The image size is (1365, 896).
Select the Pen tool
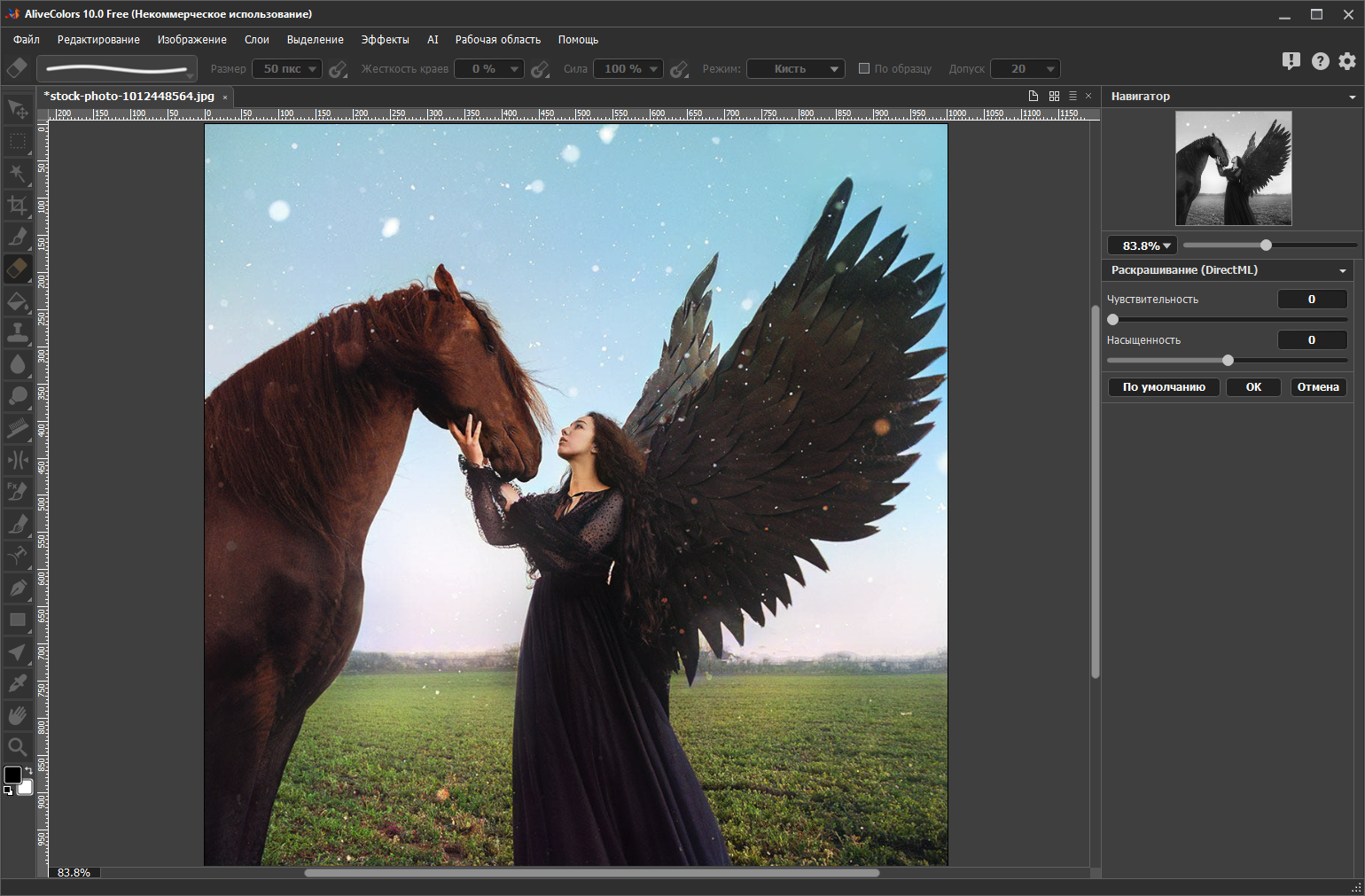coord(17,588)
